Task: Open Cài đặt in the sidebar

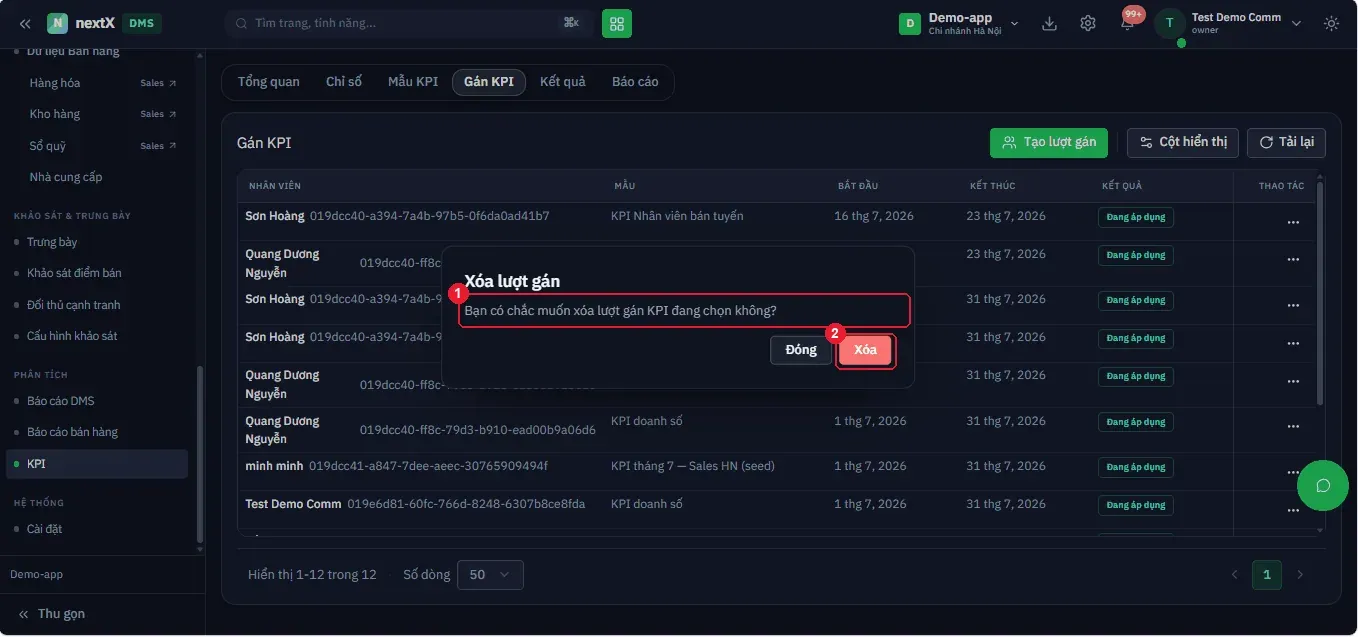Action: (45, 529)
